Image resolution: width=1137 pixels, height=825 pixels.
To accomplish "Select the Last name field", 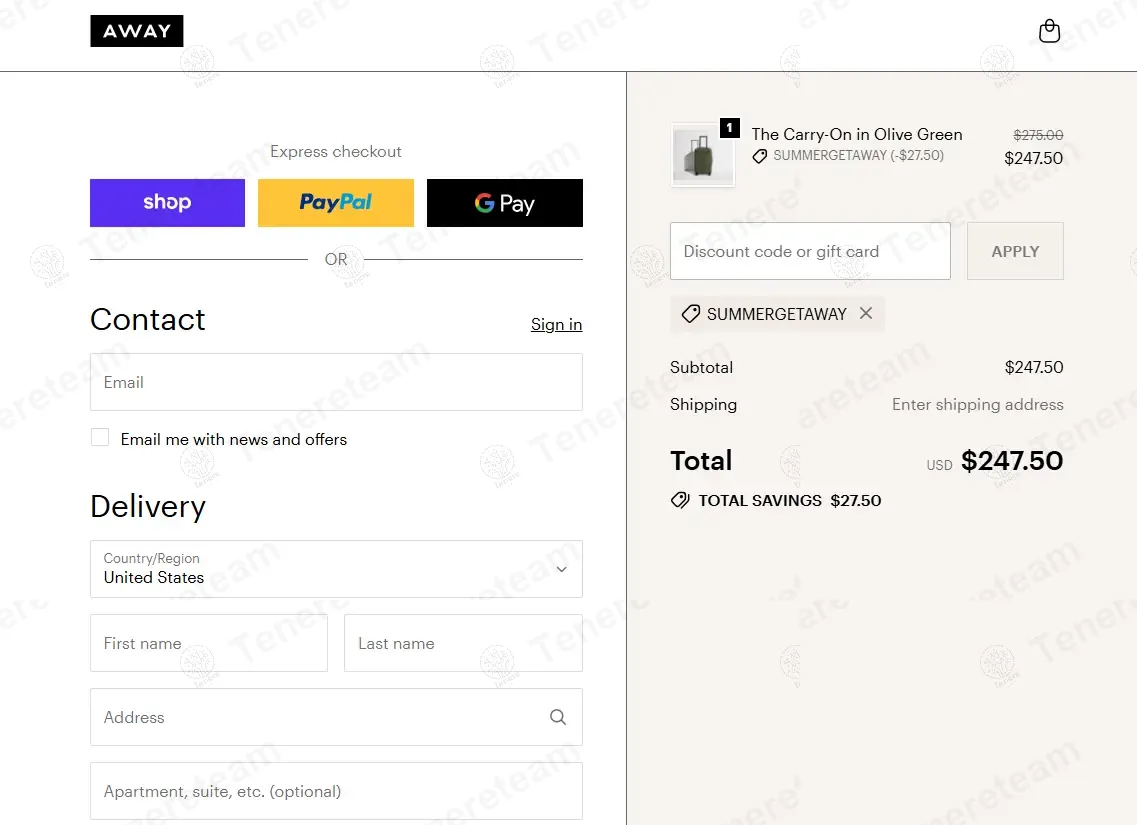I will point(463,643).
